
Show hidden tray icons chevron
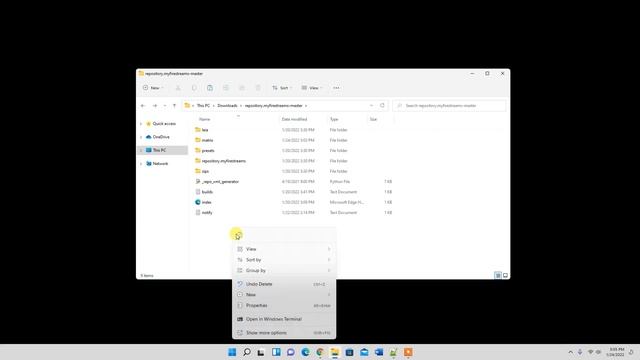click(570, 352)
